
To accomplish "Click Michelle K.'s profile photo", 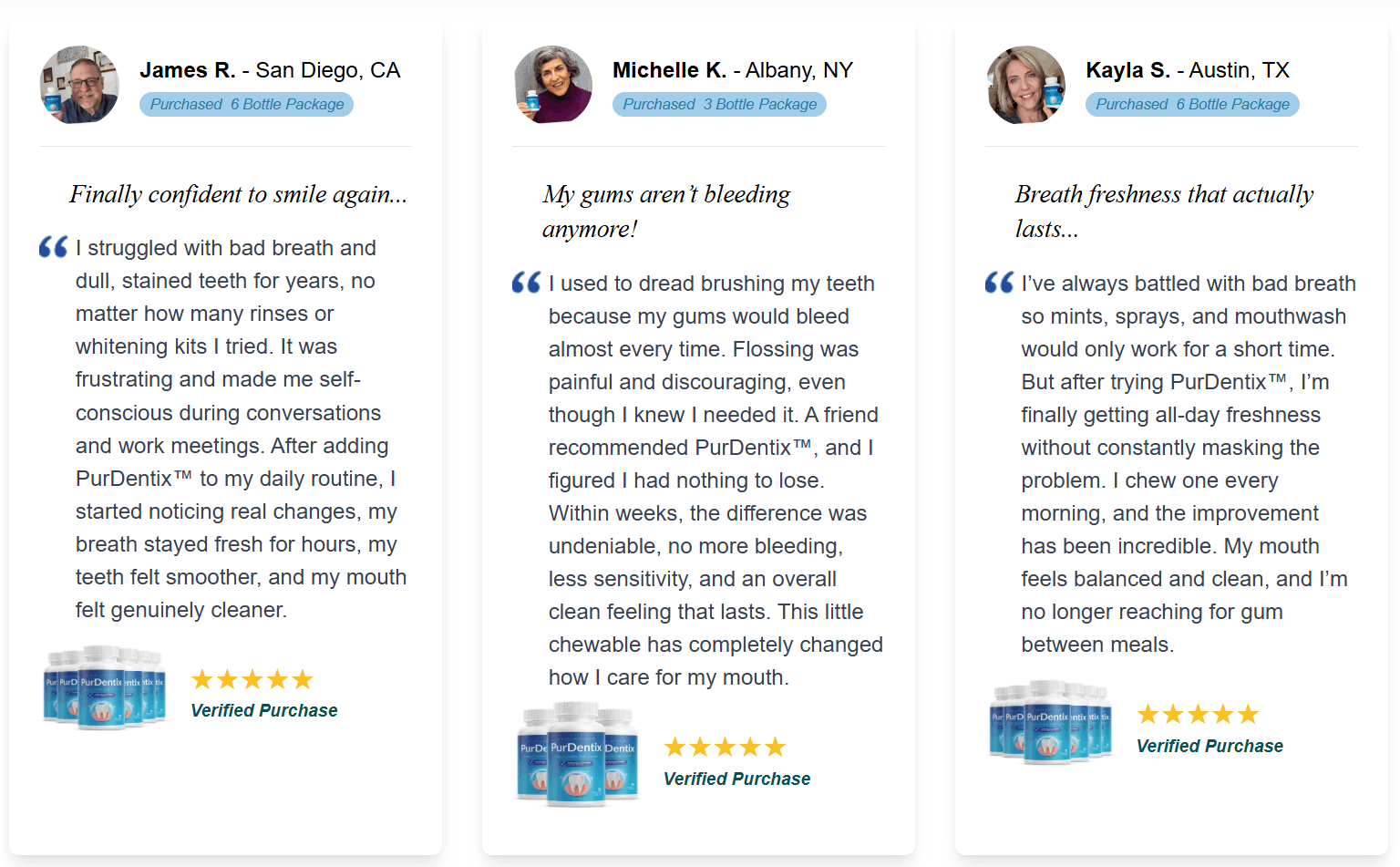I will pyautogui.click(x=552, y=85).
